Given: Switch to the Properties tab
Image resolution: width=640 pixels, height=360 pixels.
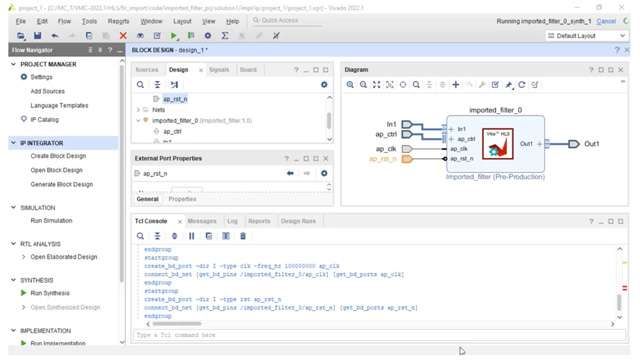Looking at the screenshot, I should click(182, 199).
